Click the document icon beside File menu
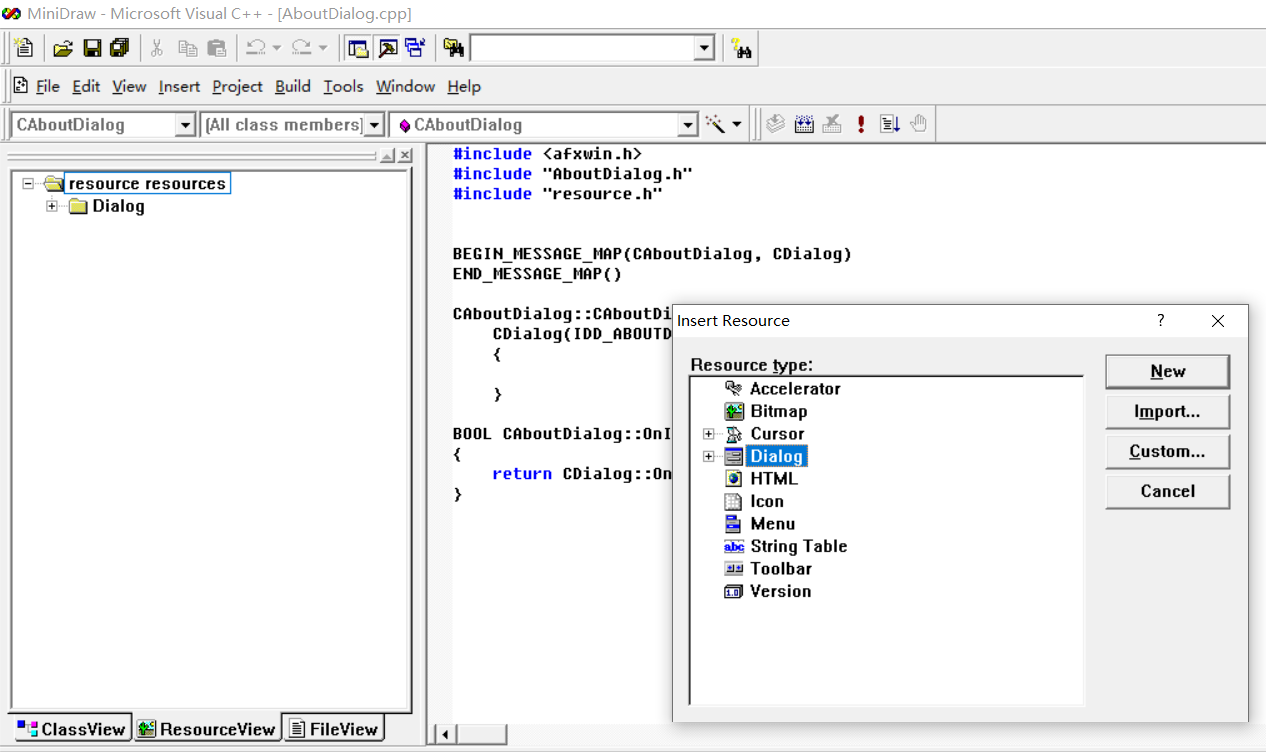The image size is (1266, 752). 20,86
